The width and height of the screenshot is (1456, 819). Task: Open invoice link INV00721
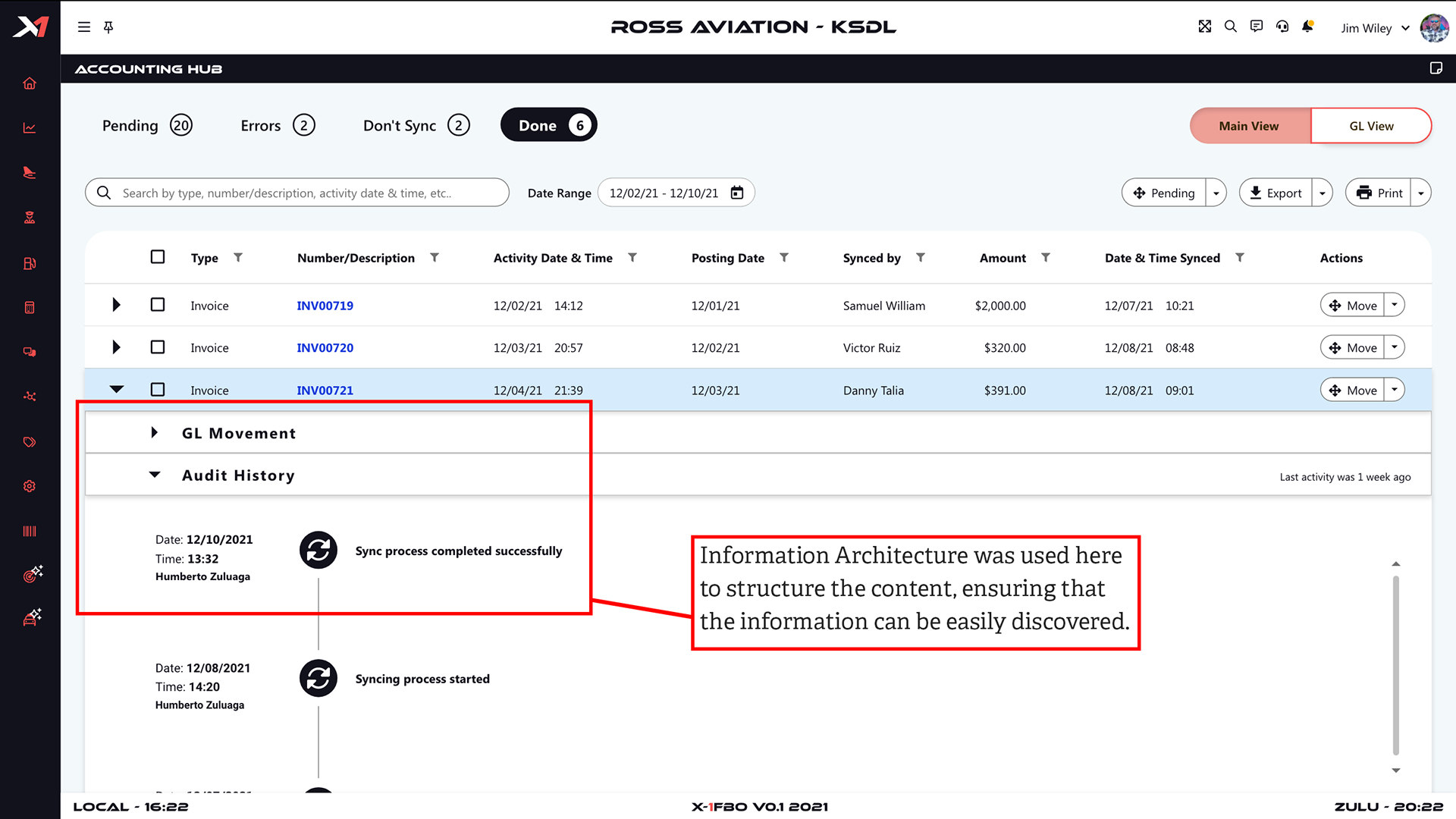325,391
